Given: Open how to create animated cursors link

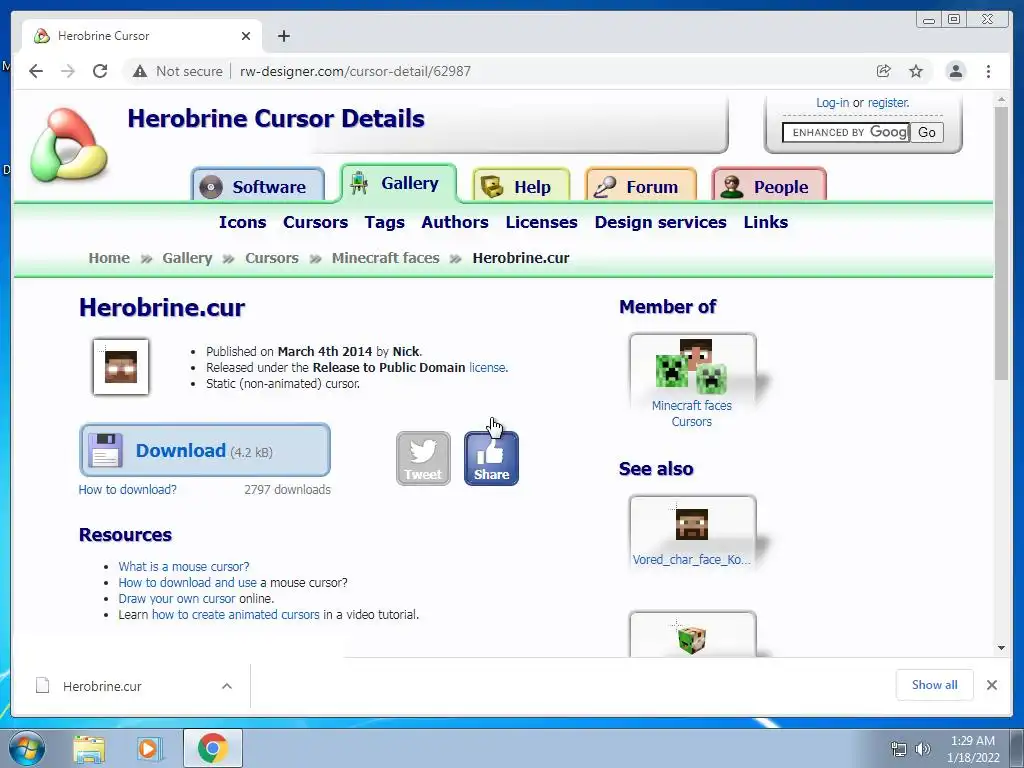Looking at the screenshot, I should [236, 615].
